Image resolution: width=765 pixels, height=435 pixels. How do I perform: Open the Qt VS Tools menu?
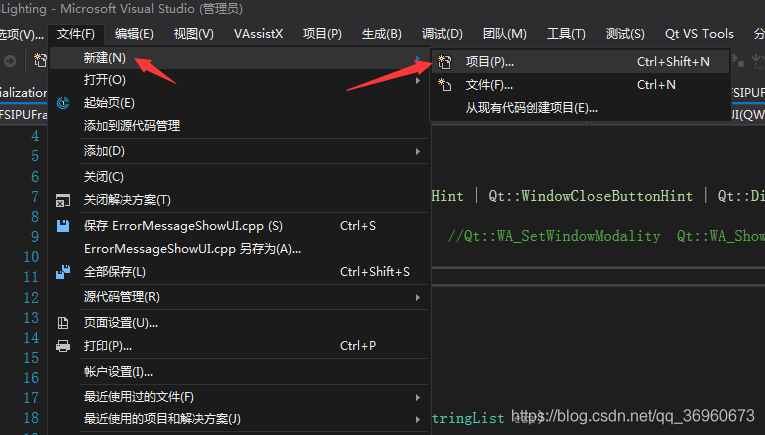pos(699,34)
